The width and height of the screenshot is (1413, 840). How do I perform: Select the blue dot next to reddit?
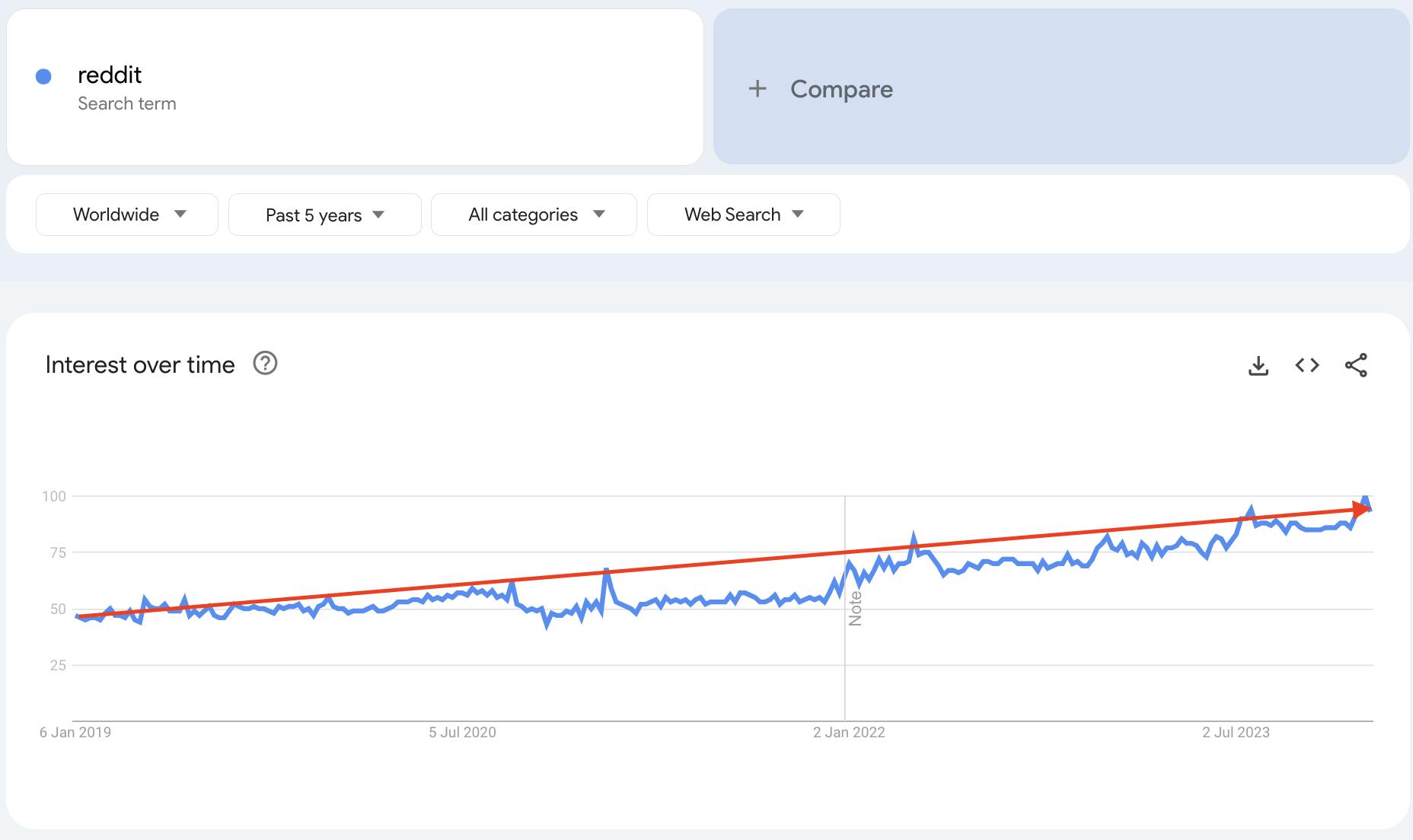pos(44,75)
